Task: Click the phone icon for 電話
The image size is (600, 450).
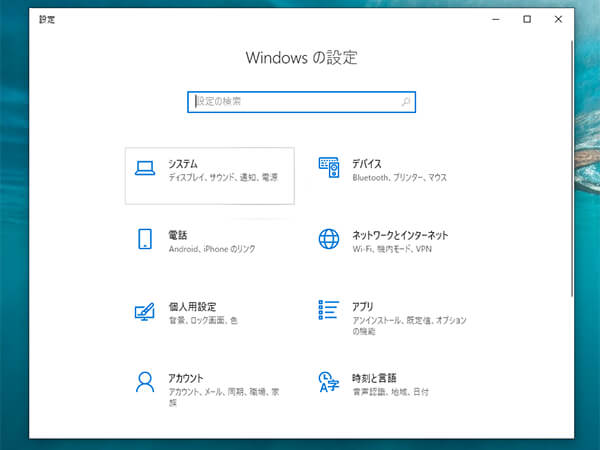Action: tap(145, 239)
